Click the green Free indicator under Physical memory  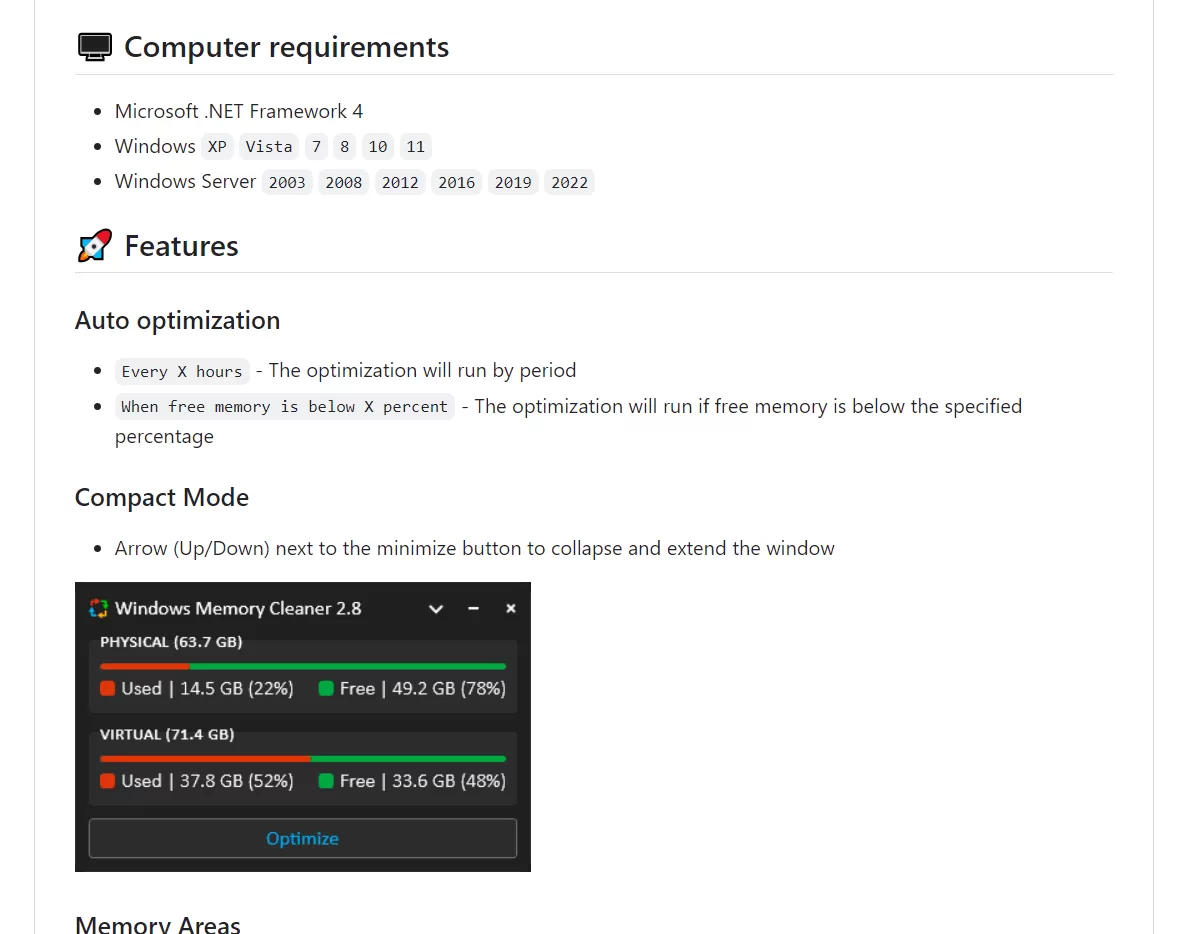tap(326, 688)
